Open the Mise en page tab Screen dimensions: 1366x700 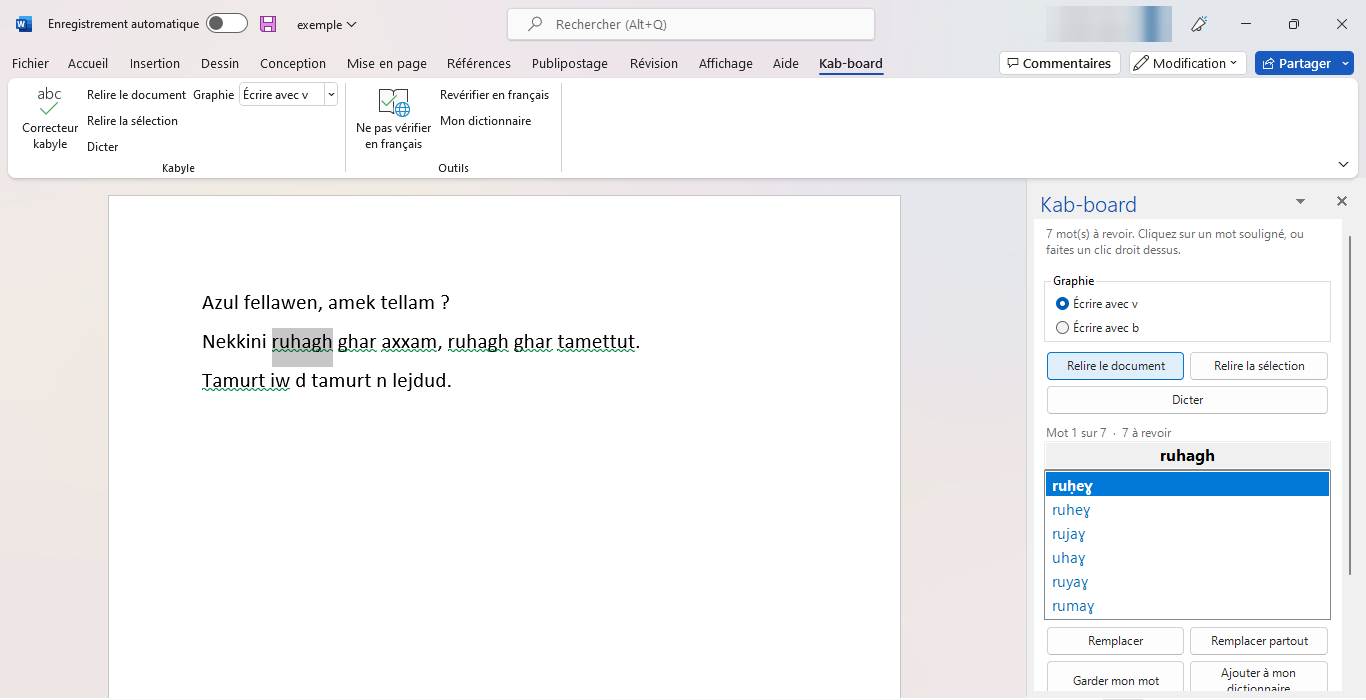(387, 63)
